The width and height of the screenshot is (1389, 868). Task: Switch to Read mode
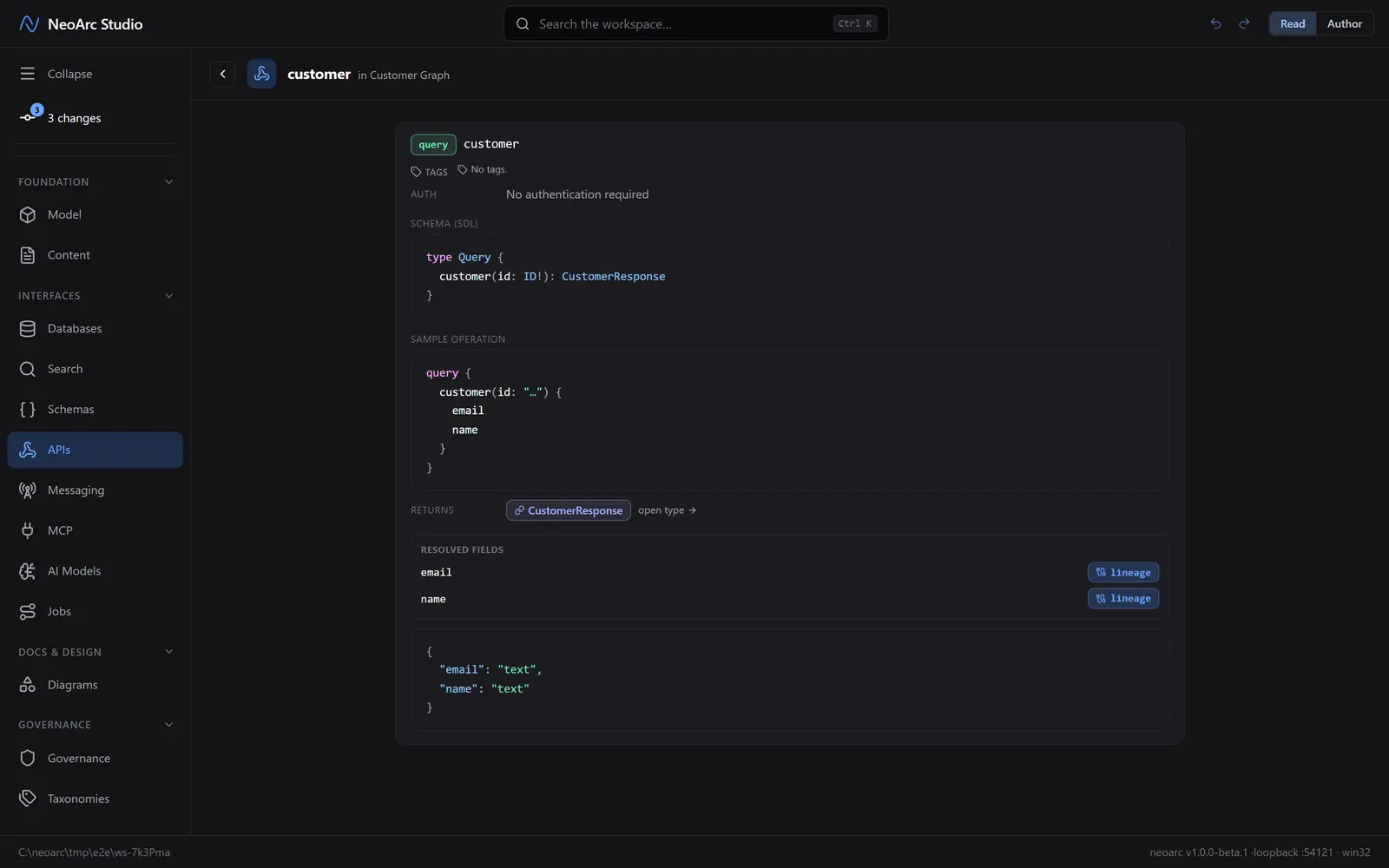point(1293,23)
